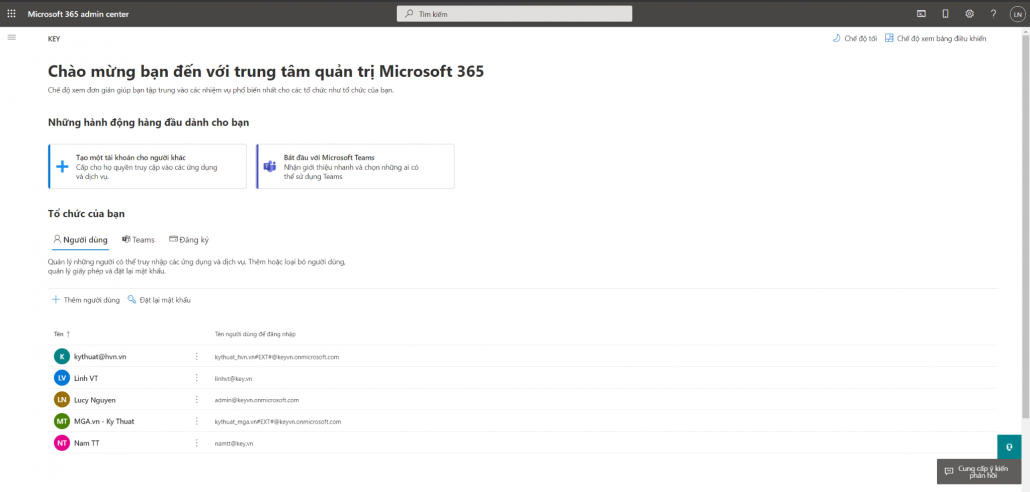
Task: Open the mobile app icon in header
Action: (945, 13)
